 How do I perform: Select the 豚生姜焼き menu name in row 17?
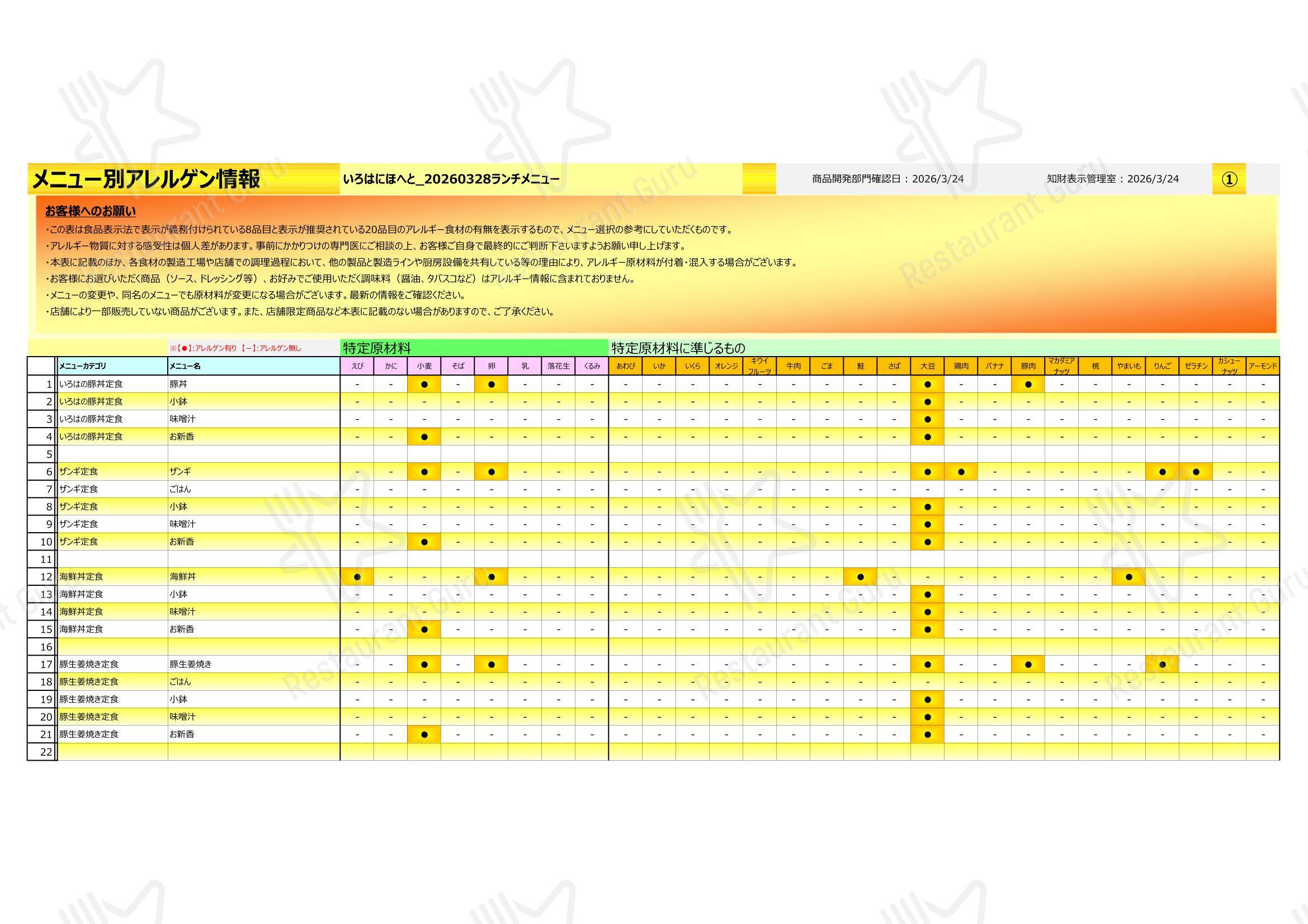tap(191, 665)
